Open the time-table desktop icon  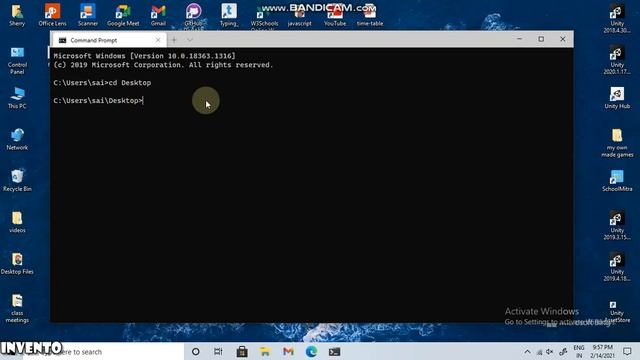(370, 16)
